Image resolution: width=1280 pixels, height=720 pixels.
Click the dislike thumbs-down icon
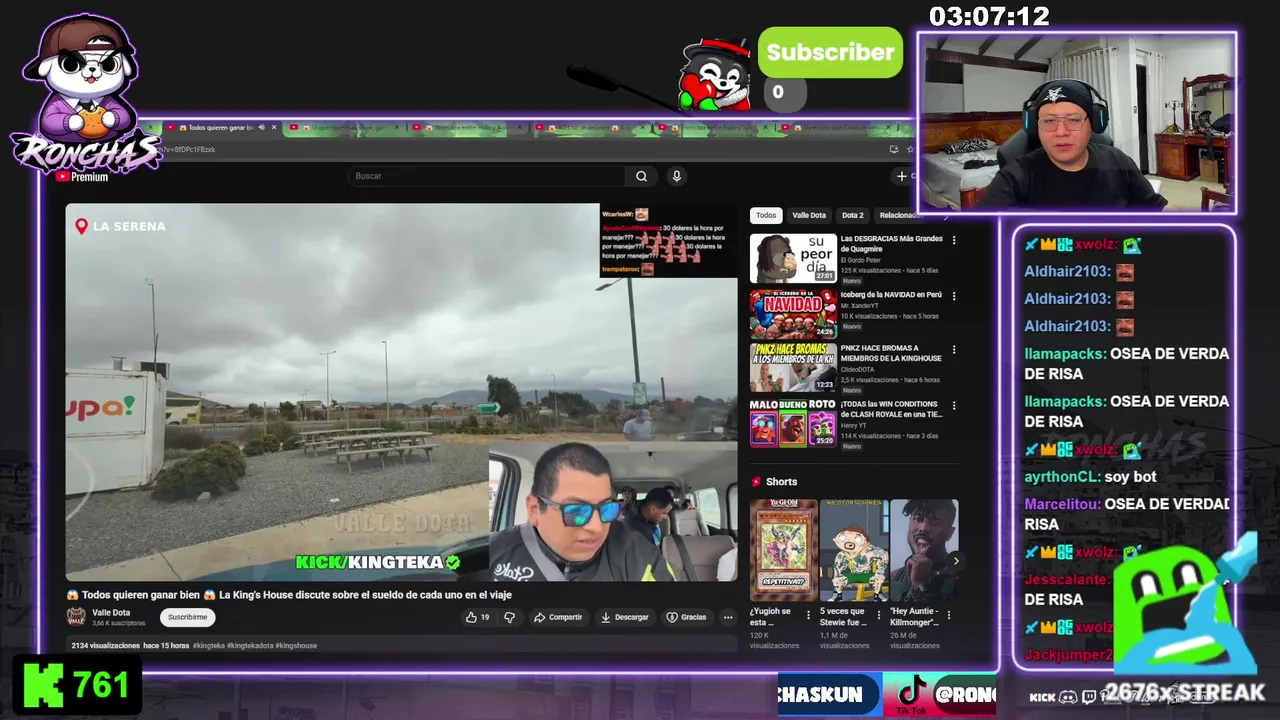click(509, 617)
